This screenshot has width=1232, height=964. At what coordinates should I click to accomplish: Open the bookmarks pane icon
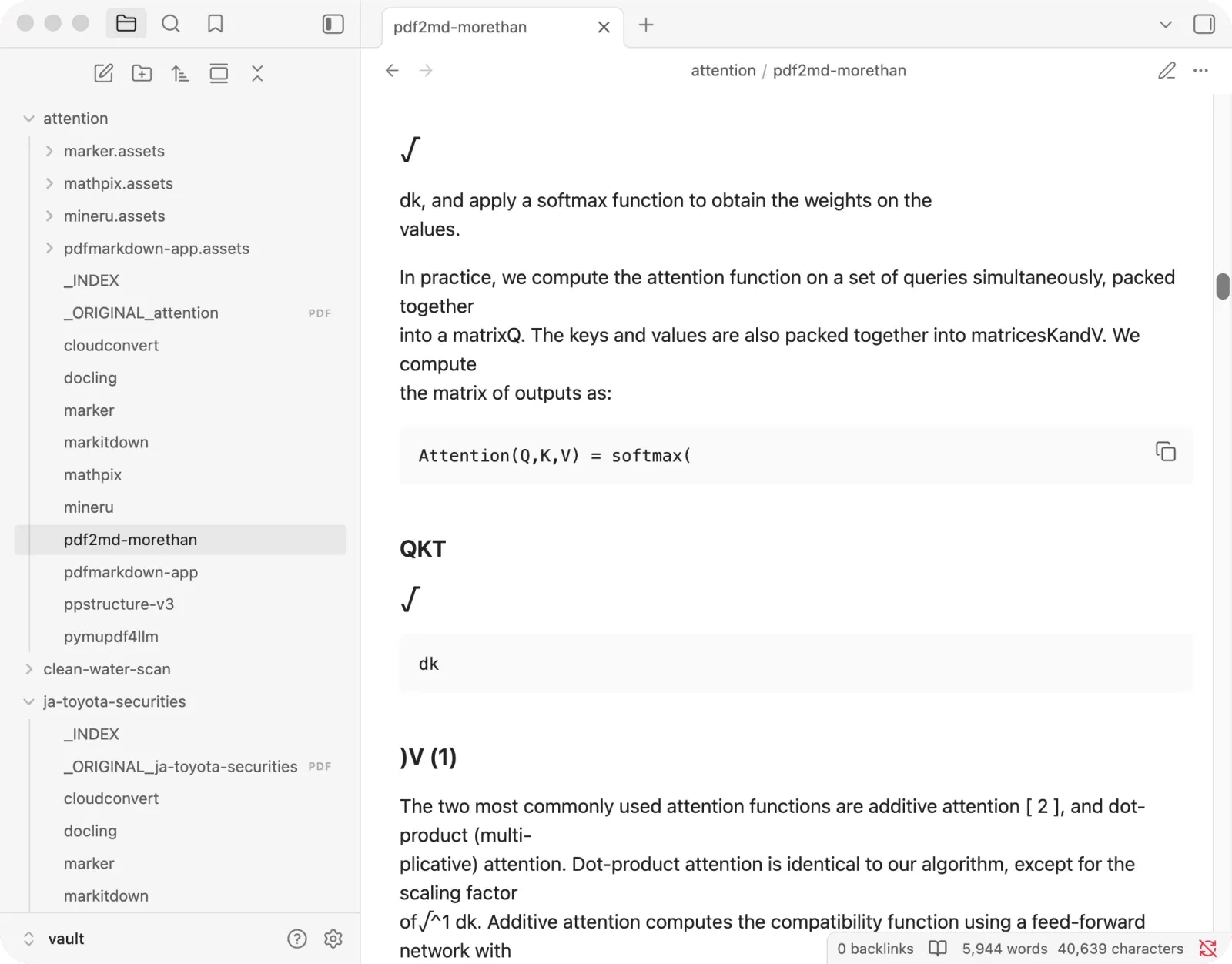[x=216, y=24]
